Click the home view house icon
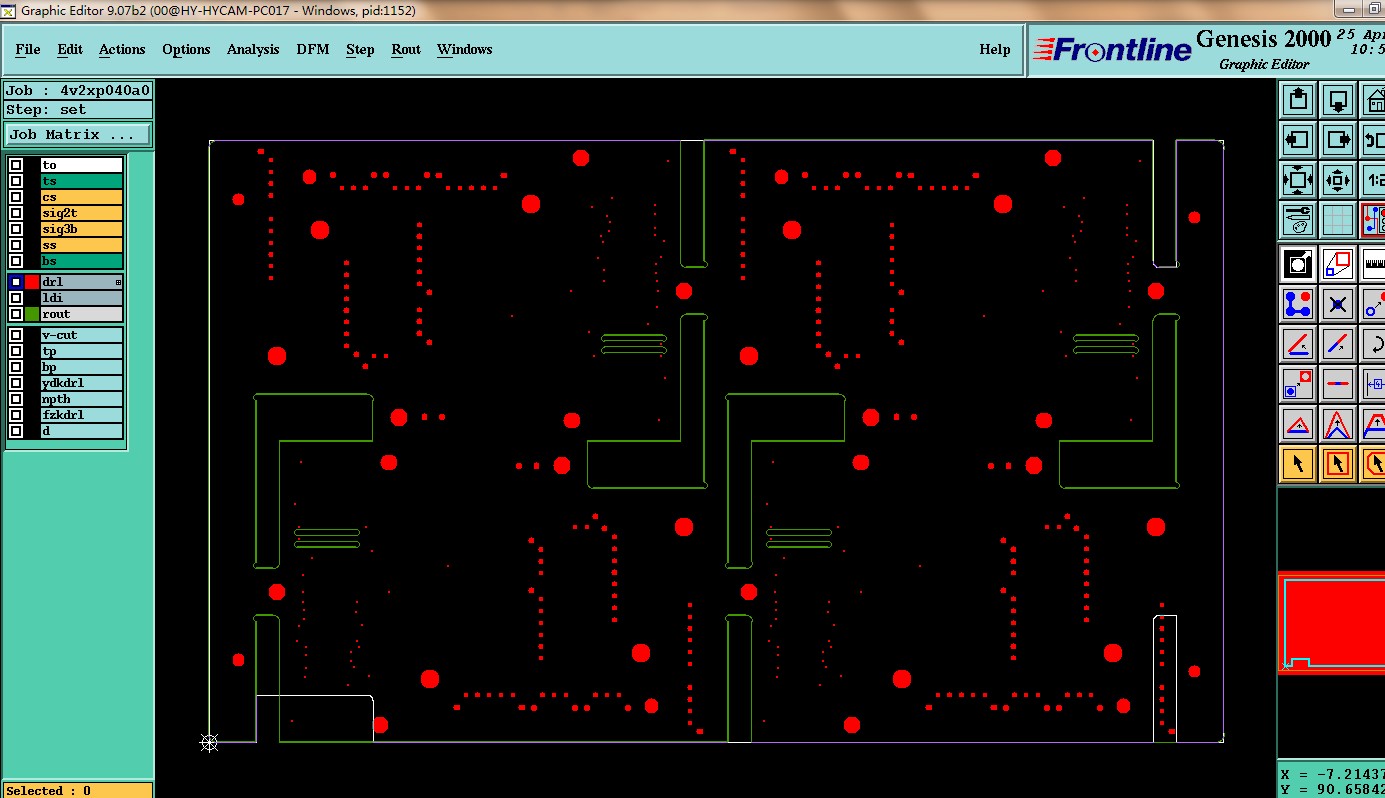 pos(1374,99)
